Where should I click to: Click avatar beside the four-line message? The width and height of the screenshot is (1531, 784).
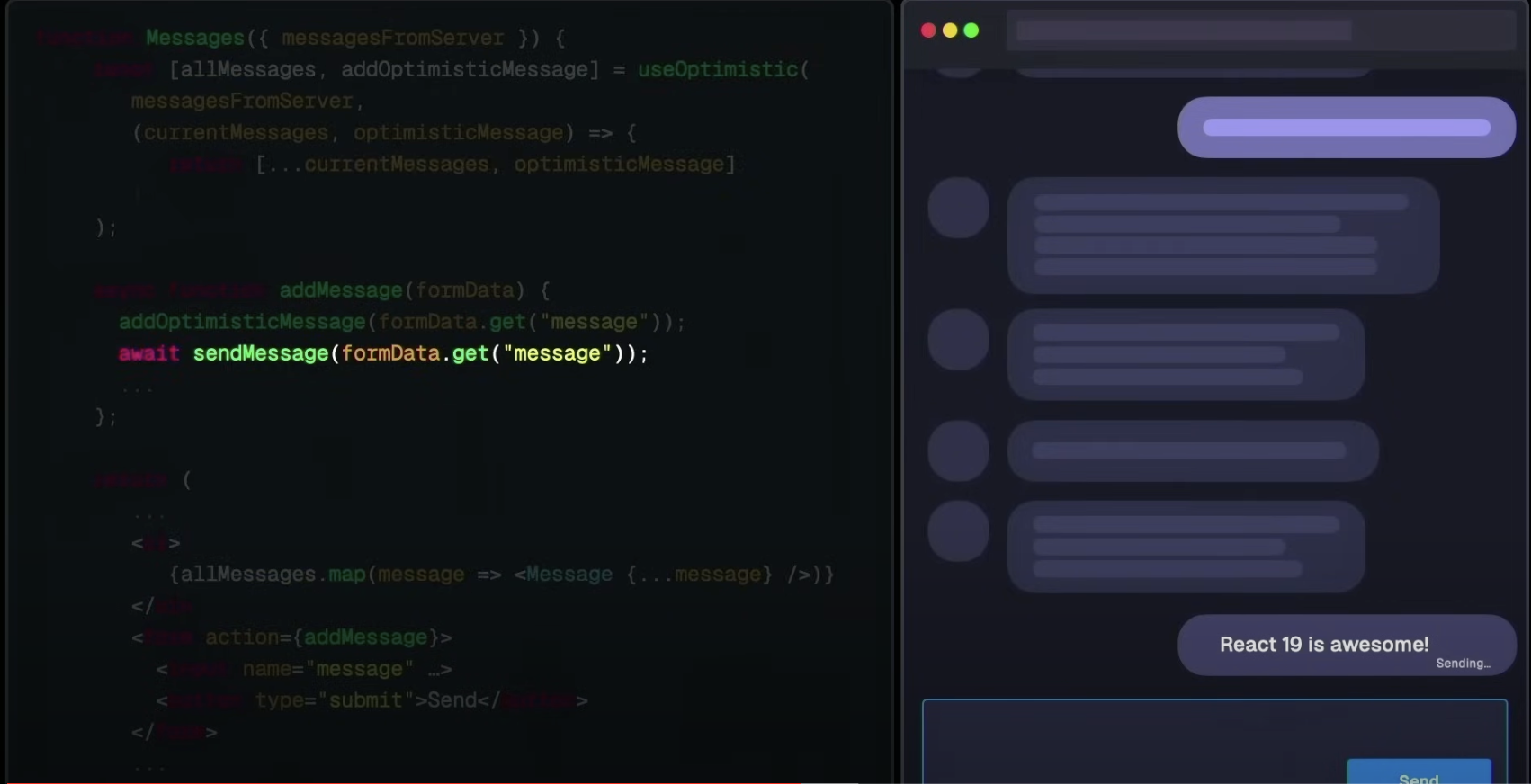pos(959,208)
